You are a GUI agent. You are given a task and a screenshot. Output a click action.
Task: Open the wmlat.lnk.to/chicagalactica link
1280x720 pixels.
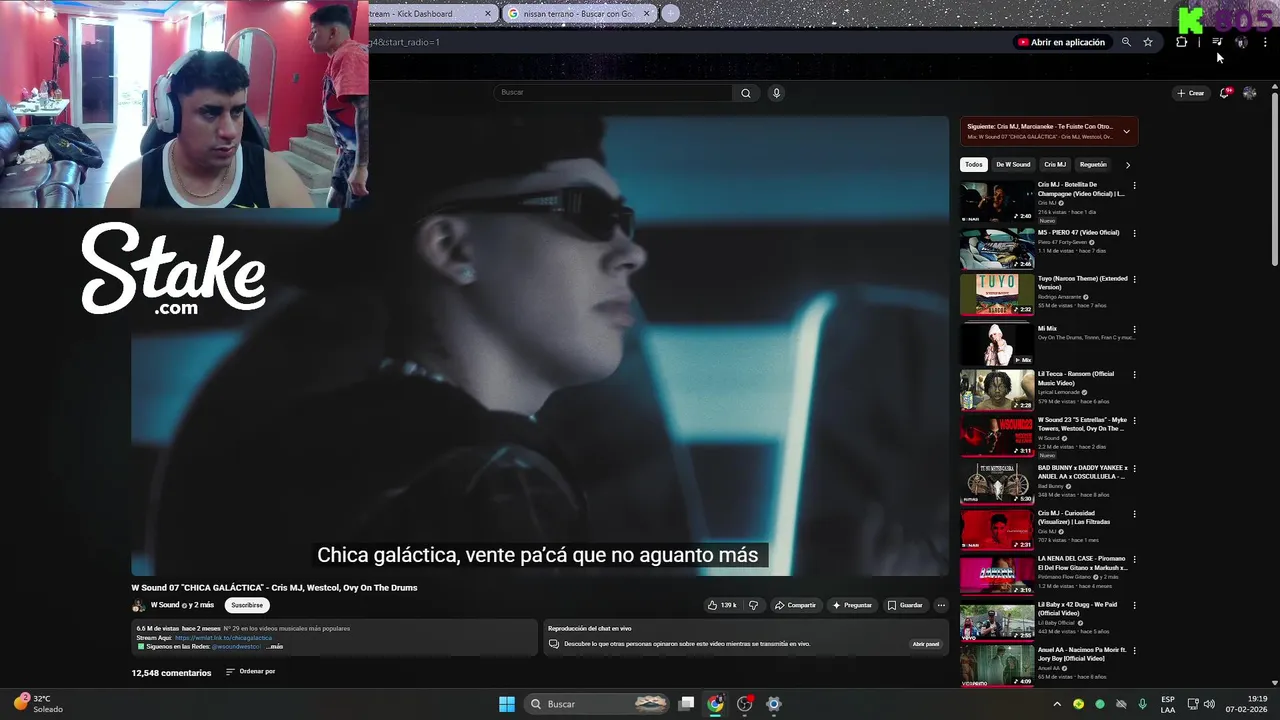(x=223, y=638)
